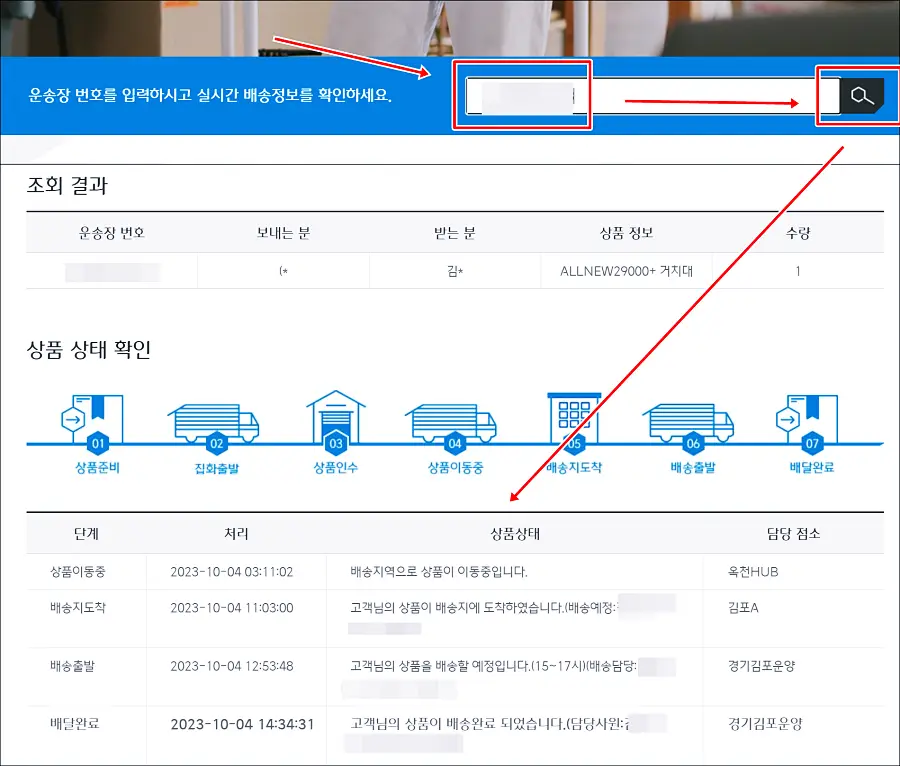
Task: Click timestamp 2023-10-04 12:53:48
Action: click(x=232, y=666)
